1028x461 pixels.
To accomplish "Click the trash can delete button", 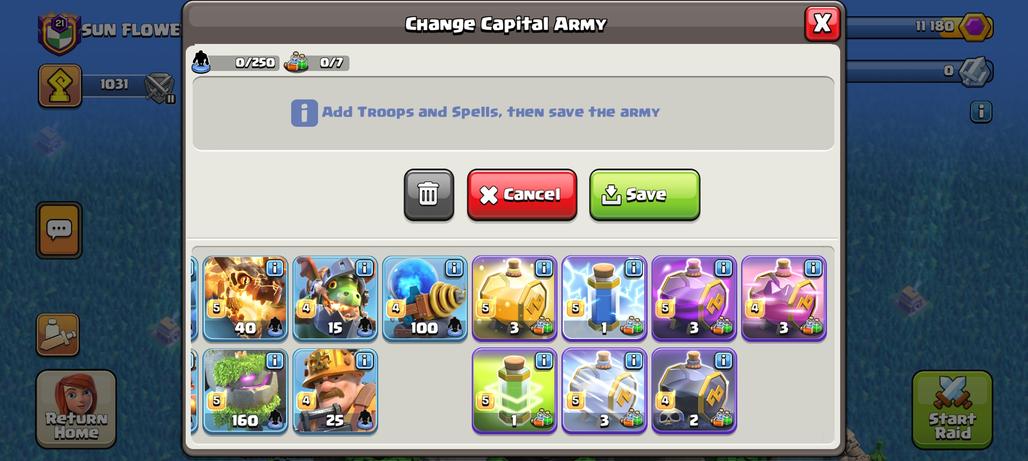I will point(429,195).
